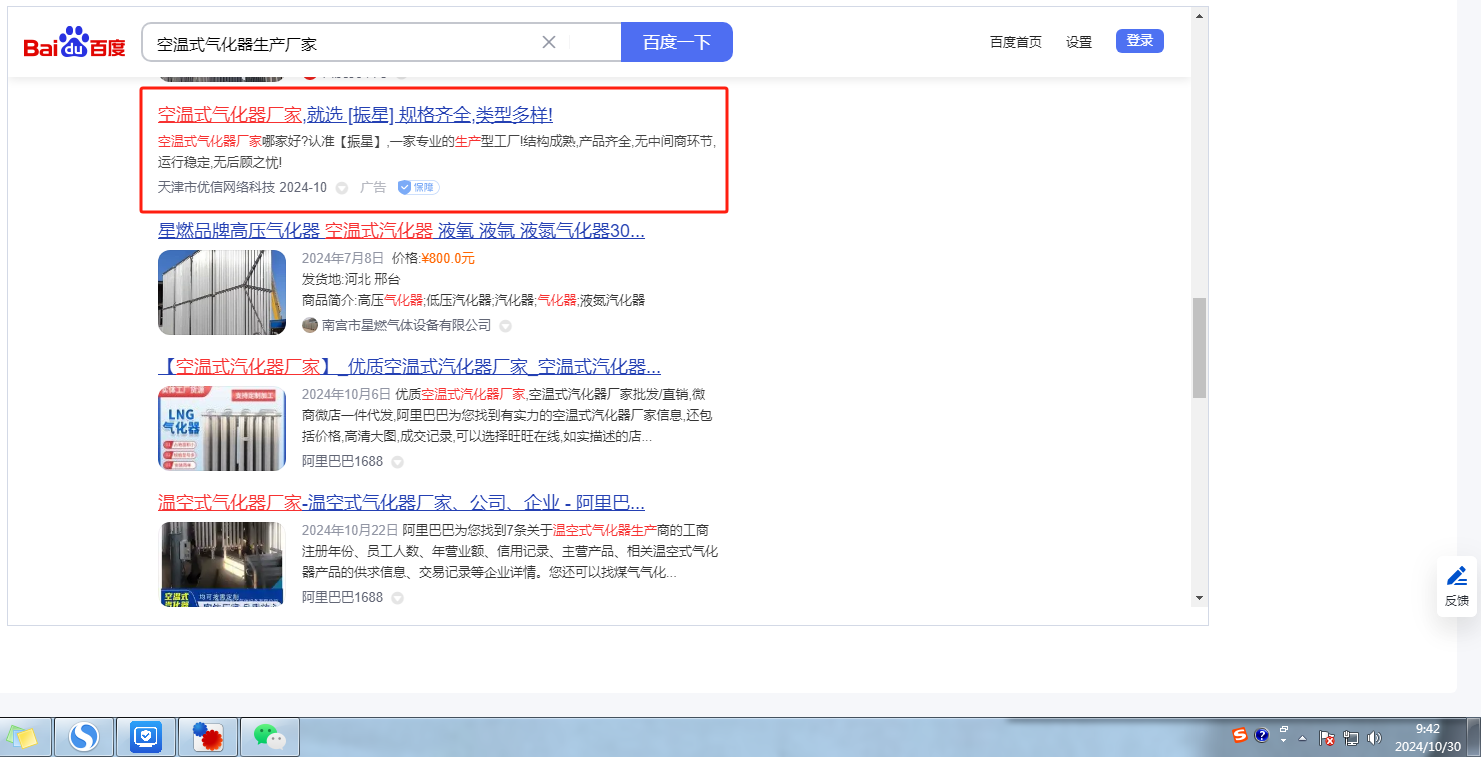
Task: Clear the search box with the X icon
Action: point(549,42)
